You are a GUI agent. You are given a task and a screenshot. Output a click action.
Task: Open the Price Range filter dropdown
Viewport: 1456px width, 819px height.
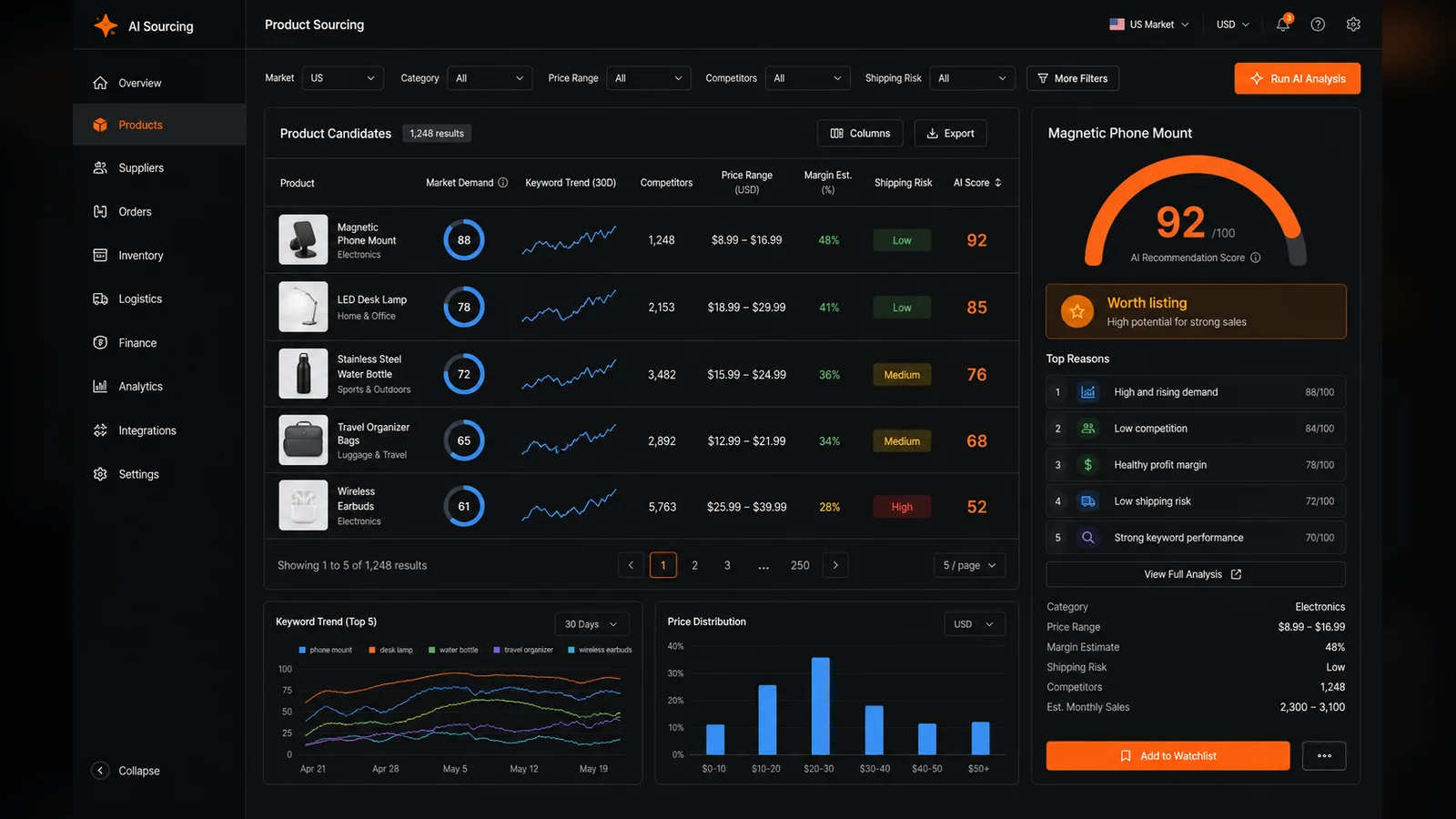pos(649,78)
